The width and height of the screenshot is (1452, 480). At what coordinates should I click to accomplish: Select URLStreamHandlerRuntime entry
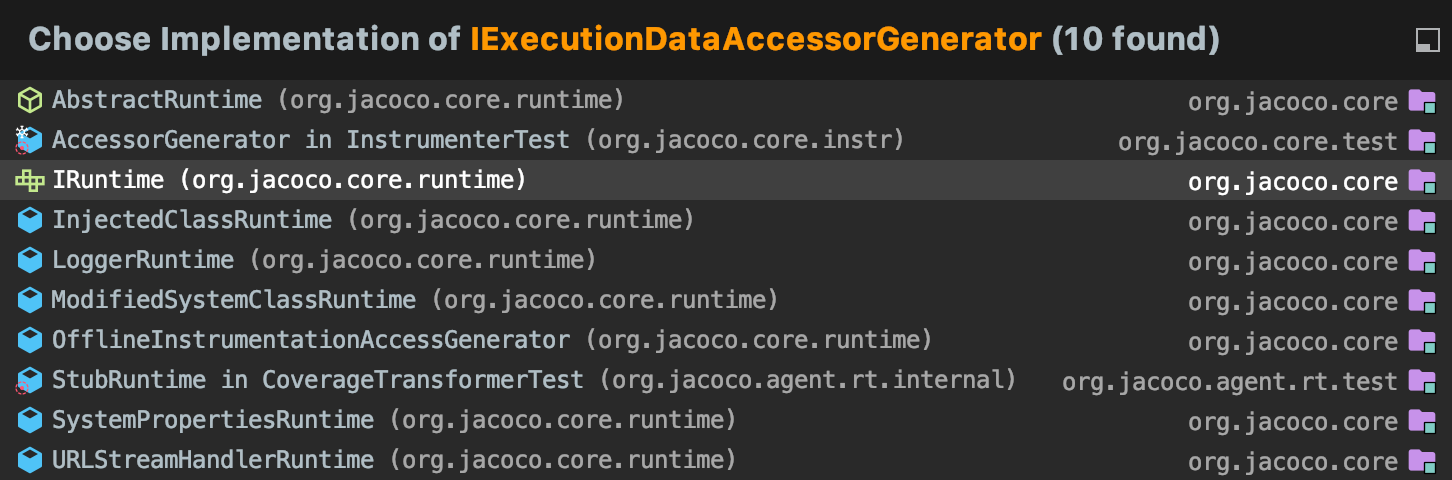[x=212, y=460]
